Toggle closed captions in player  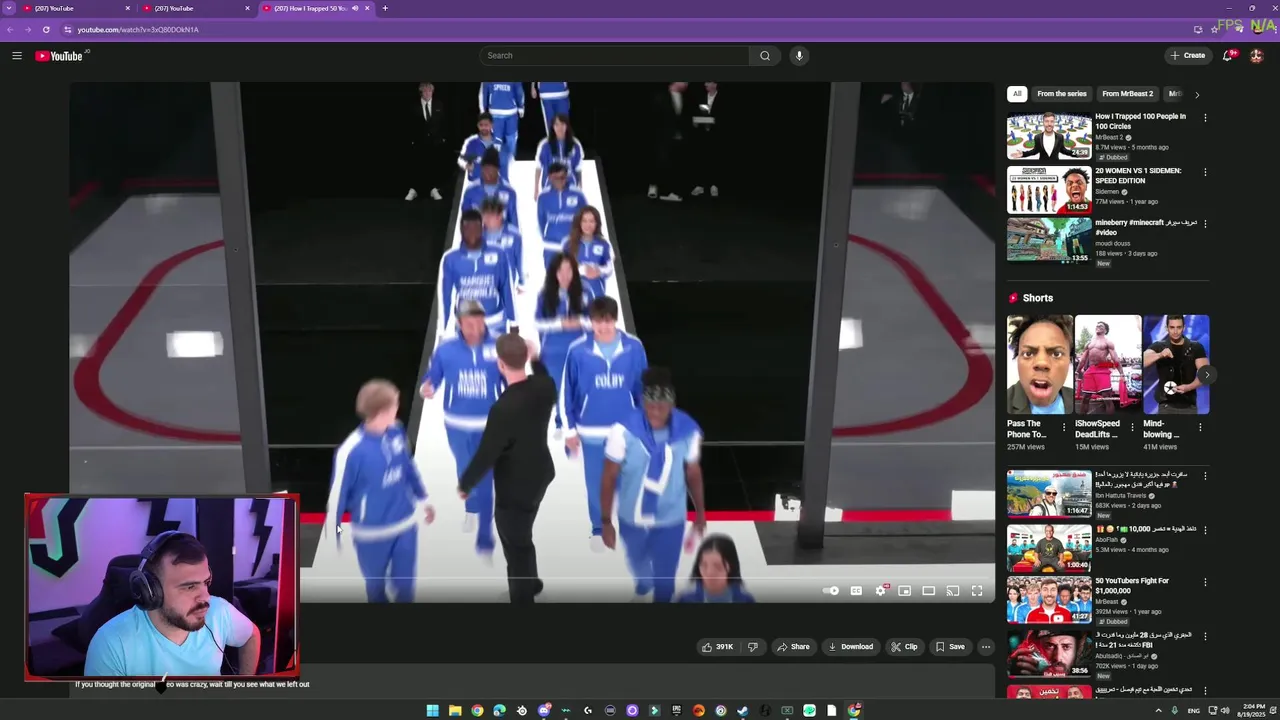[856, 591]
